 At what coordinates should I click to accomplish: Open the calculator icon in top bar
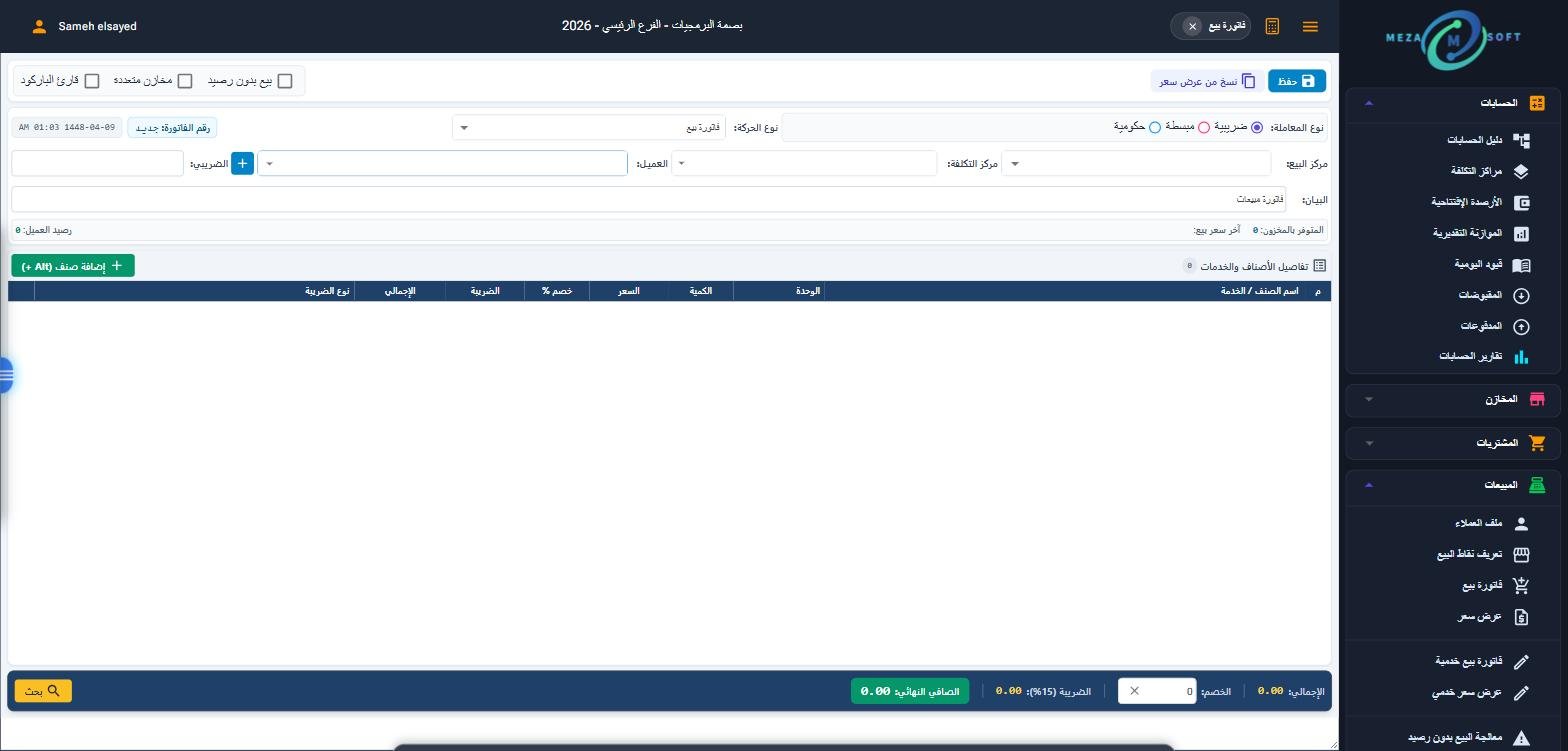click(1272, 27)
